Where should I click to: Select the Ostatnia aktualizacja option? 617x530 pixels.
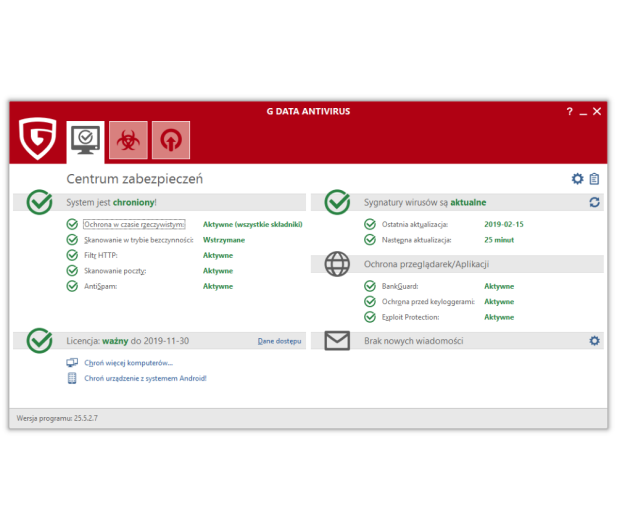pyautogui.click(x=415, y=224)
